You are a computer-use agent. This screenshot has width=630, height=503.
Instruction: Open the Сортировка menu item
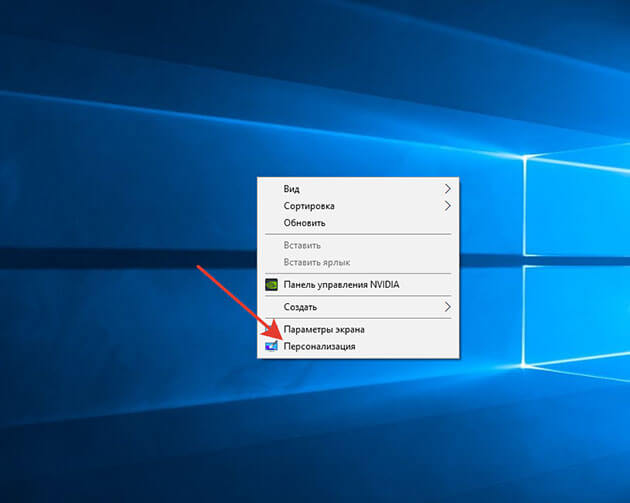tap(358, 206)
